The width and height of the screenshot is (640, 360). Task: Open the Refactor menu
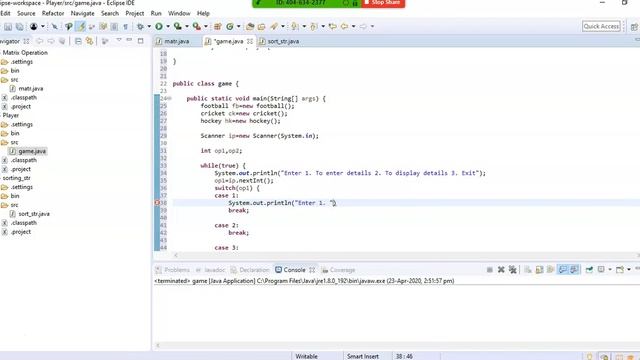(53, 13)
